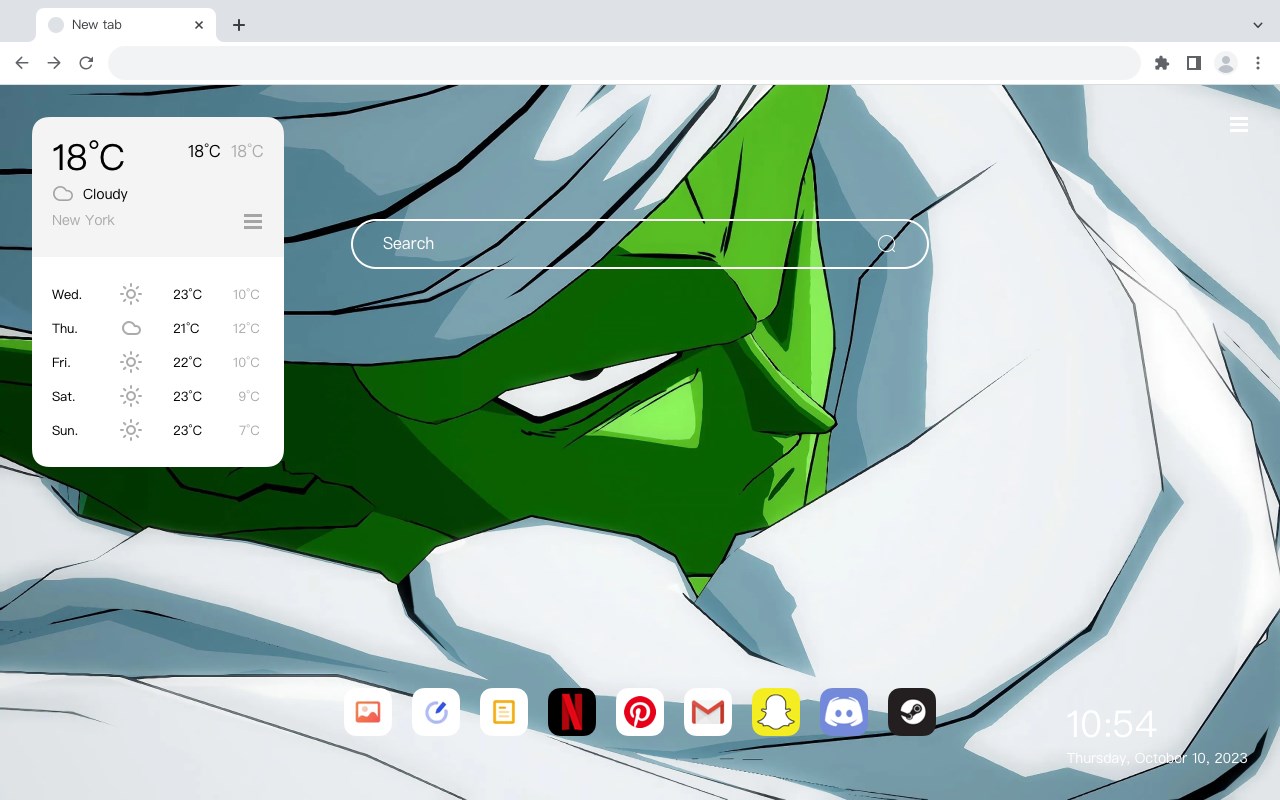Click Wednesday's sunny icon
Viewport: 1280px width, 800px height.
pos(131,294)
